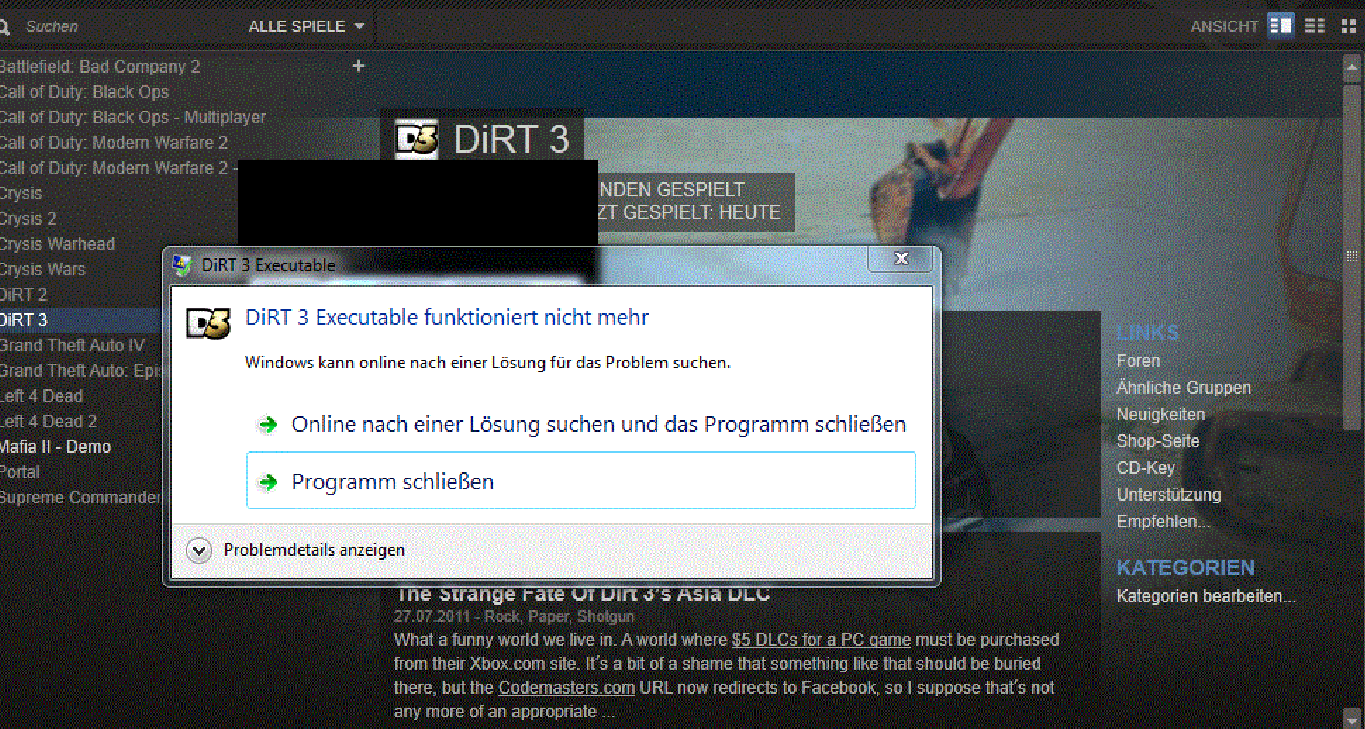Select Portal in the games list
Image resolution: width=1365 pixels, height=729 pixels.
tap(20, 472)
